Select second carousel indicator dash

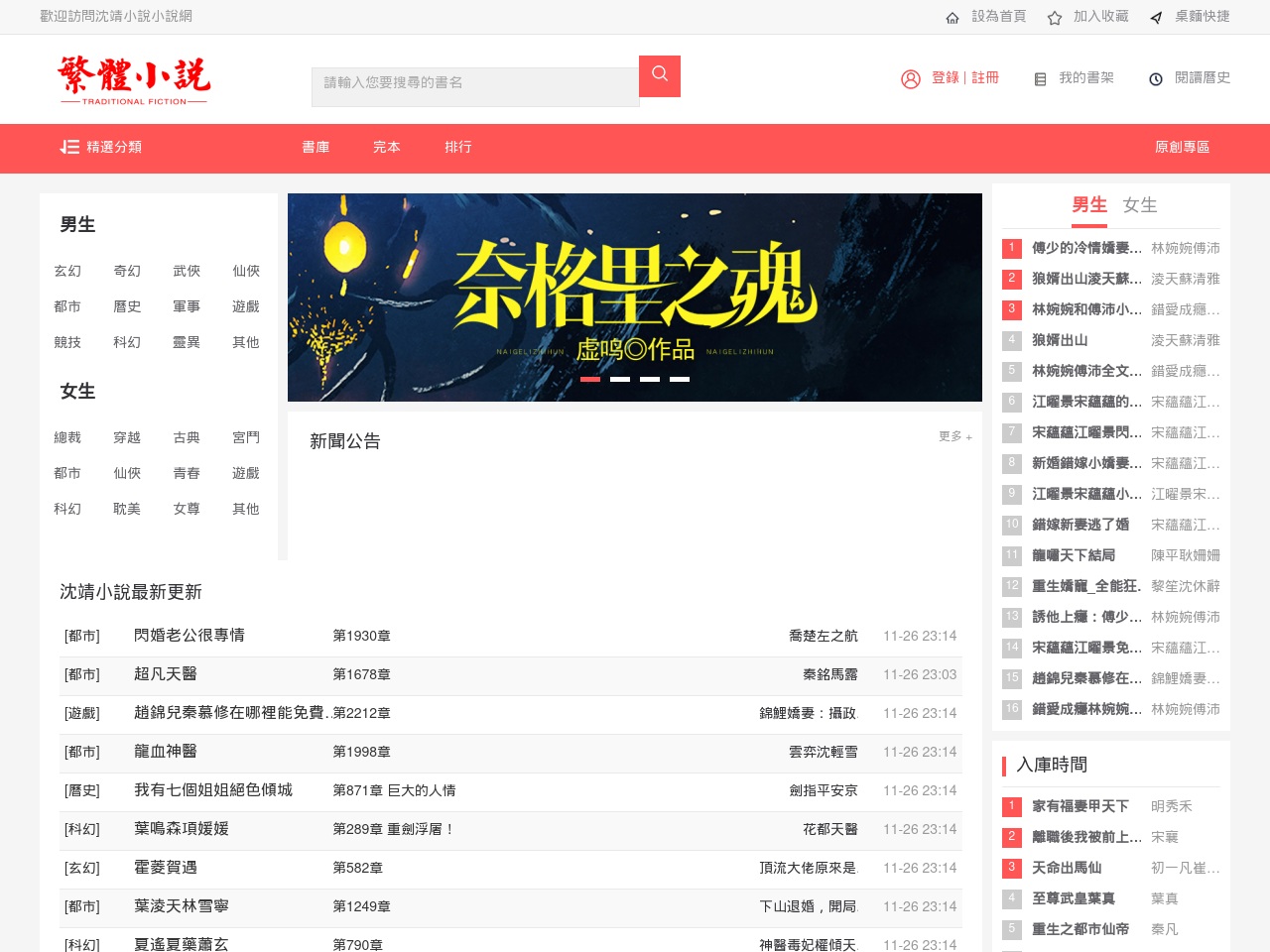click(x=620, y=379)
